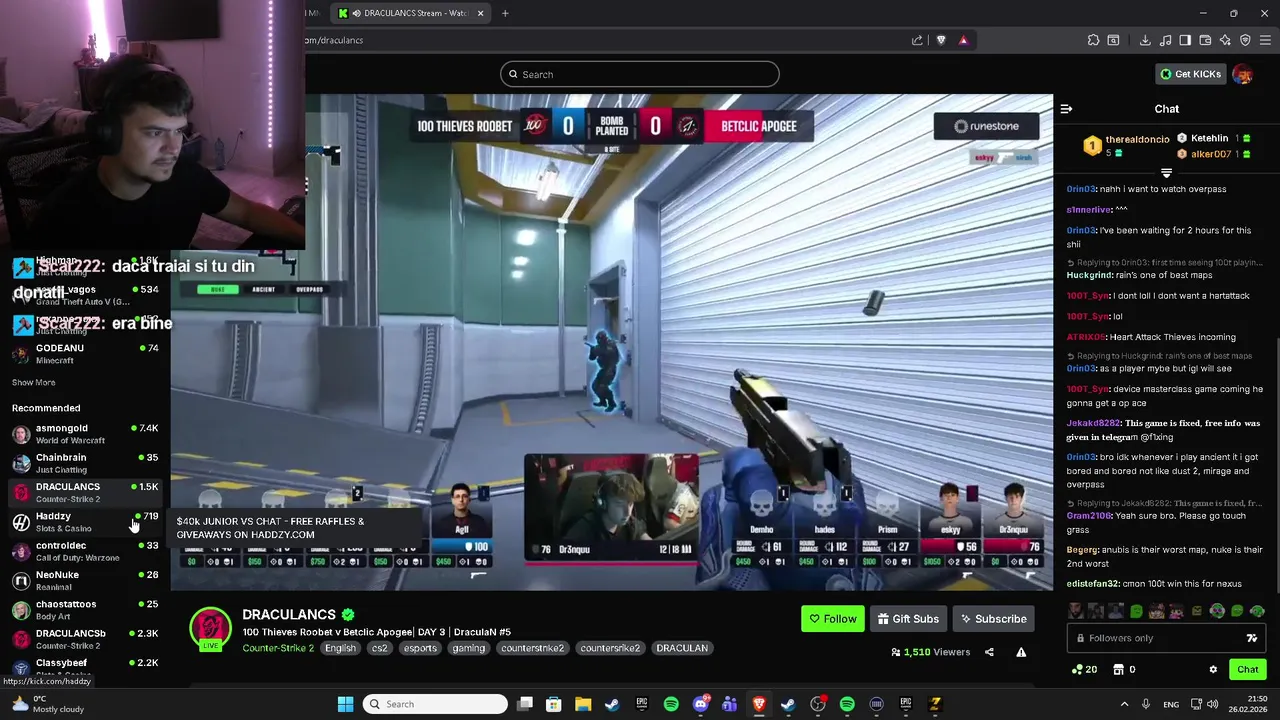Open Microsoft Teams from the taskbar

729,704
